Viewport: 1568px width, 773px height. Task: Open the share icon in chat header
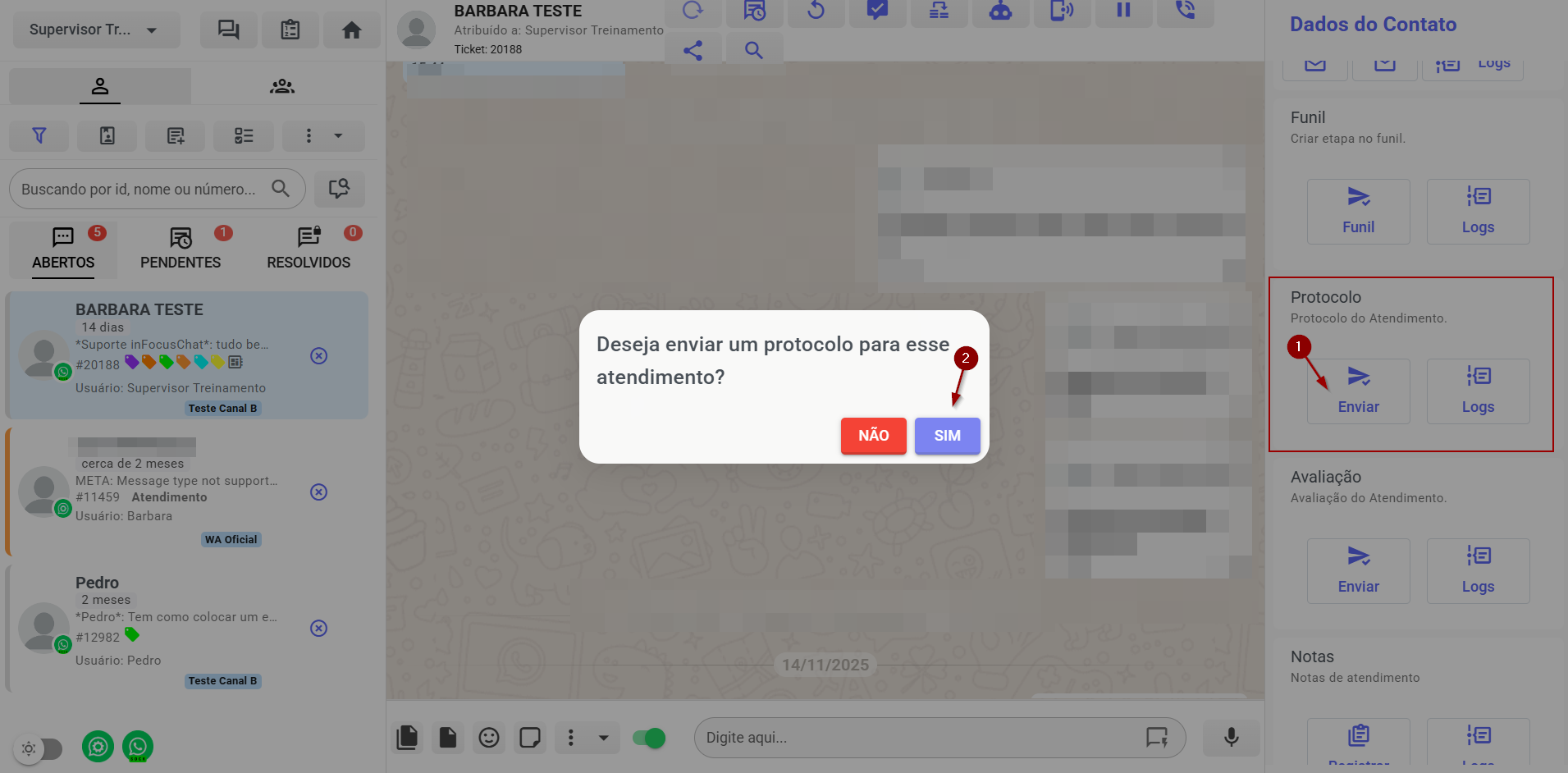coord(693,51)
